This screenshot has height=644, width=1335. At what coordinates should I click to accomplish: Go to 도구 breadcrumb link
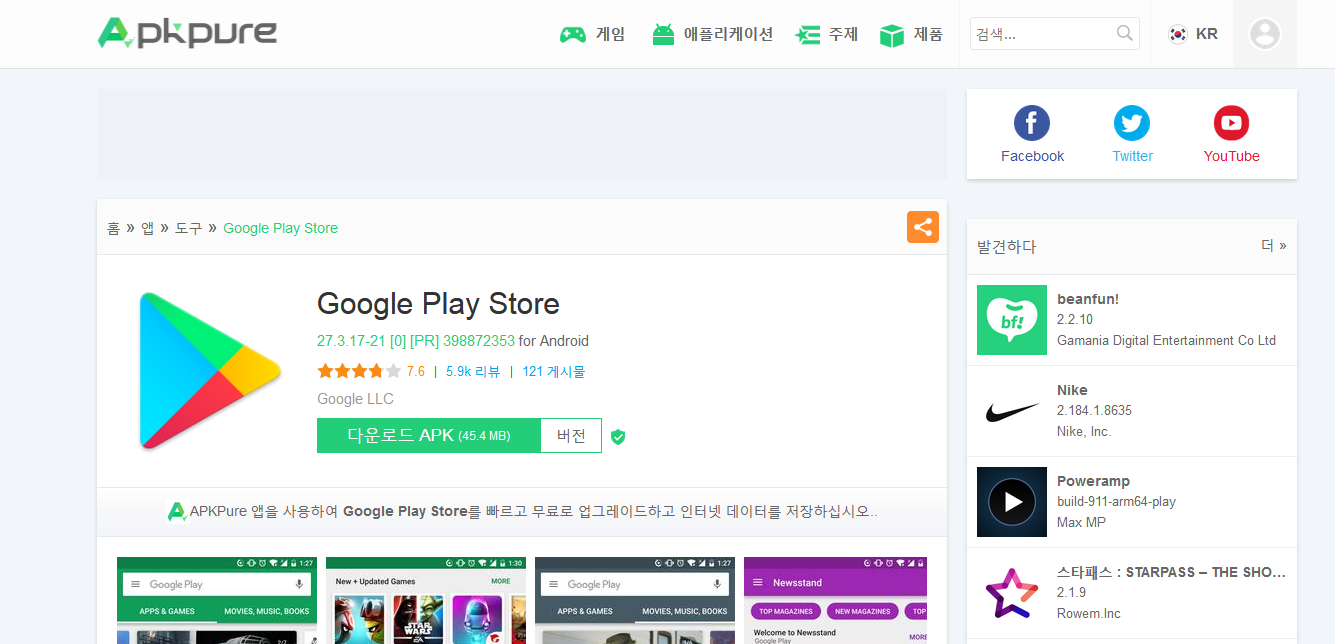(188, 228)
